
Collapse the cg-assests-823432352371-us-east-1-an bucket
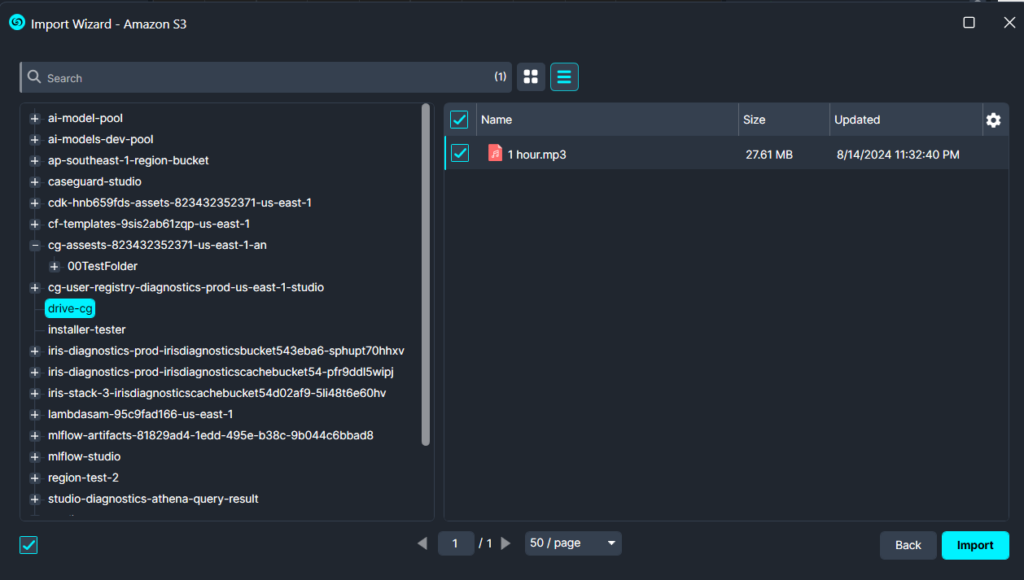[35, 246]
